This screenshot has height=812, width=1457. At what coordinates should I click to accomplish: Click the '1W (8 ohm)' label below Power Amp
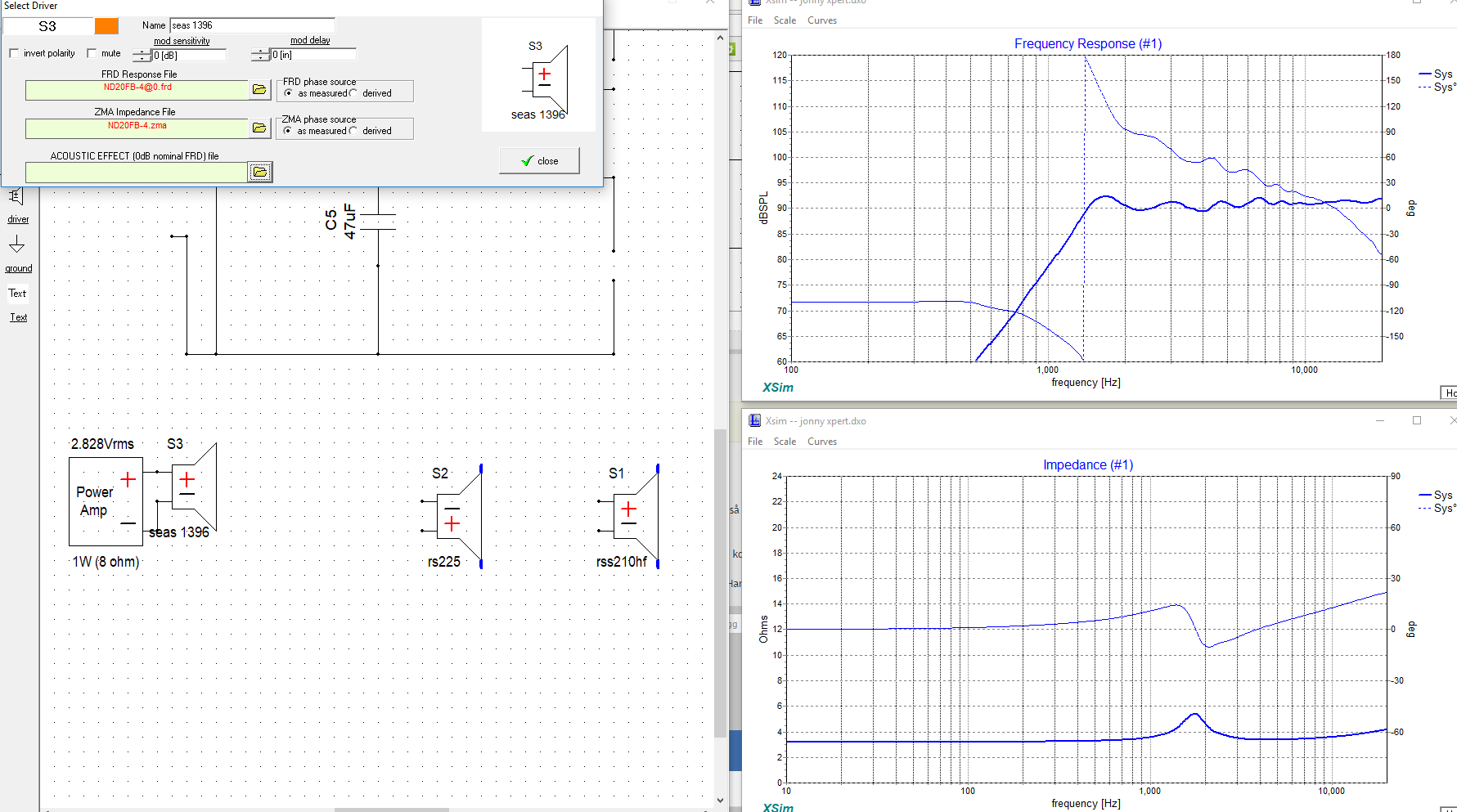pos(106,562)
